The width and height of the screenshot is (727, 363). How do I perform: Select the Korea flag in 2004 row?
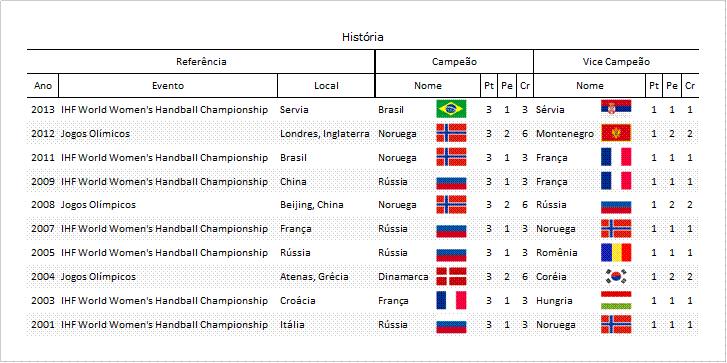pos(616,276)
